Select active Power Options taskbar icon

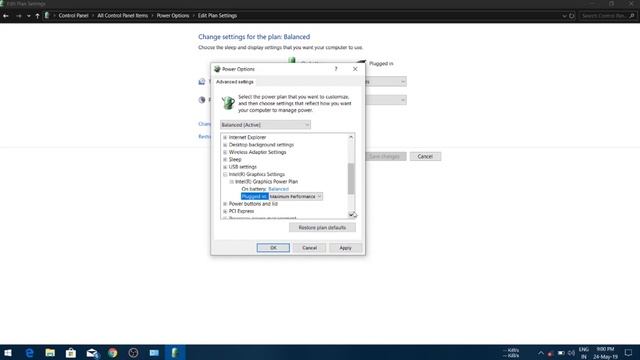coord(175,353)
